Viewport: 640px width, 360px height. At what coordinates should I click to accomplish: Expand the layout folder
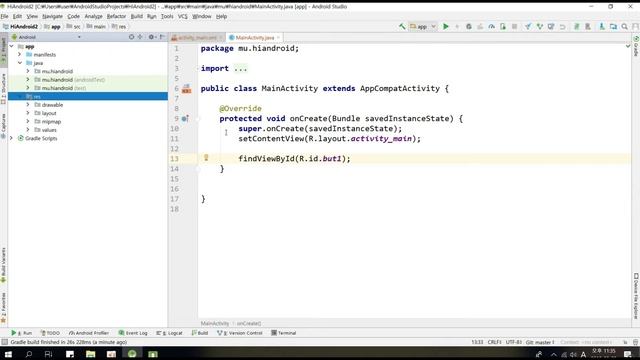tap(28, 113)
